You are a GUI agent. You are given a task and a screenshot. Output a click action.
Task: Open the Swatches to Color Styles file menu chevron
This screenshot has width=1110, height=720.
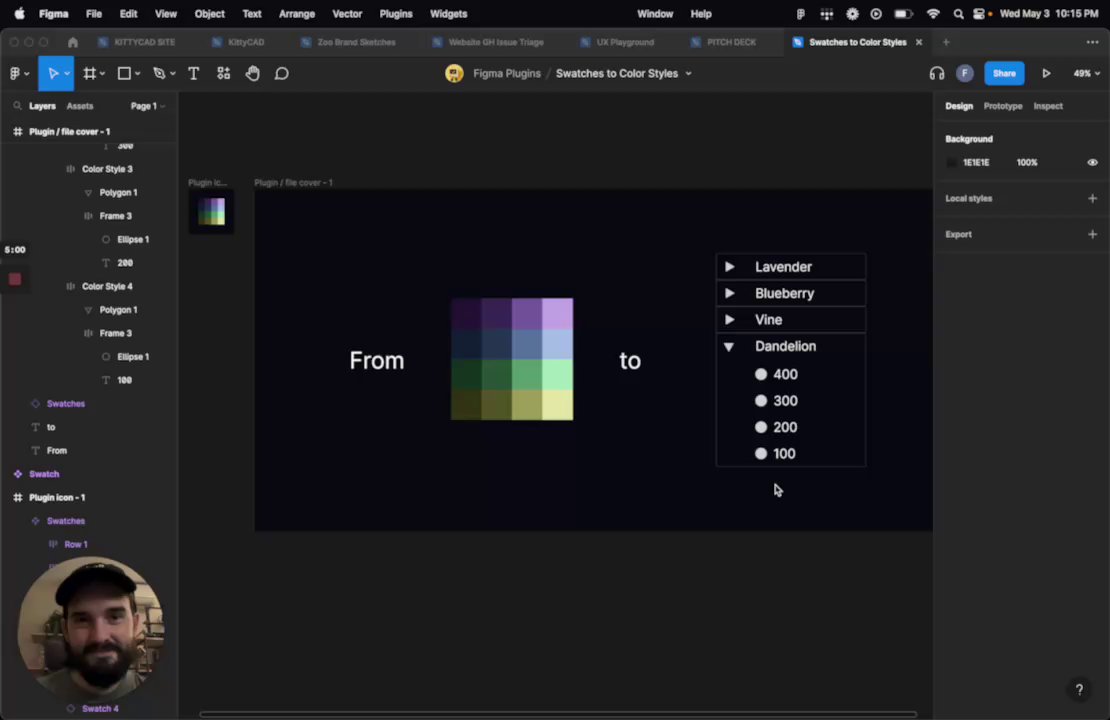coord(688,73)
